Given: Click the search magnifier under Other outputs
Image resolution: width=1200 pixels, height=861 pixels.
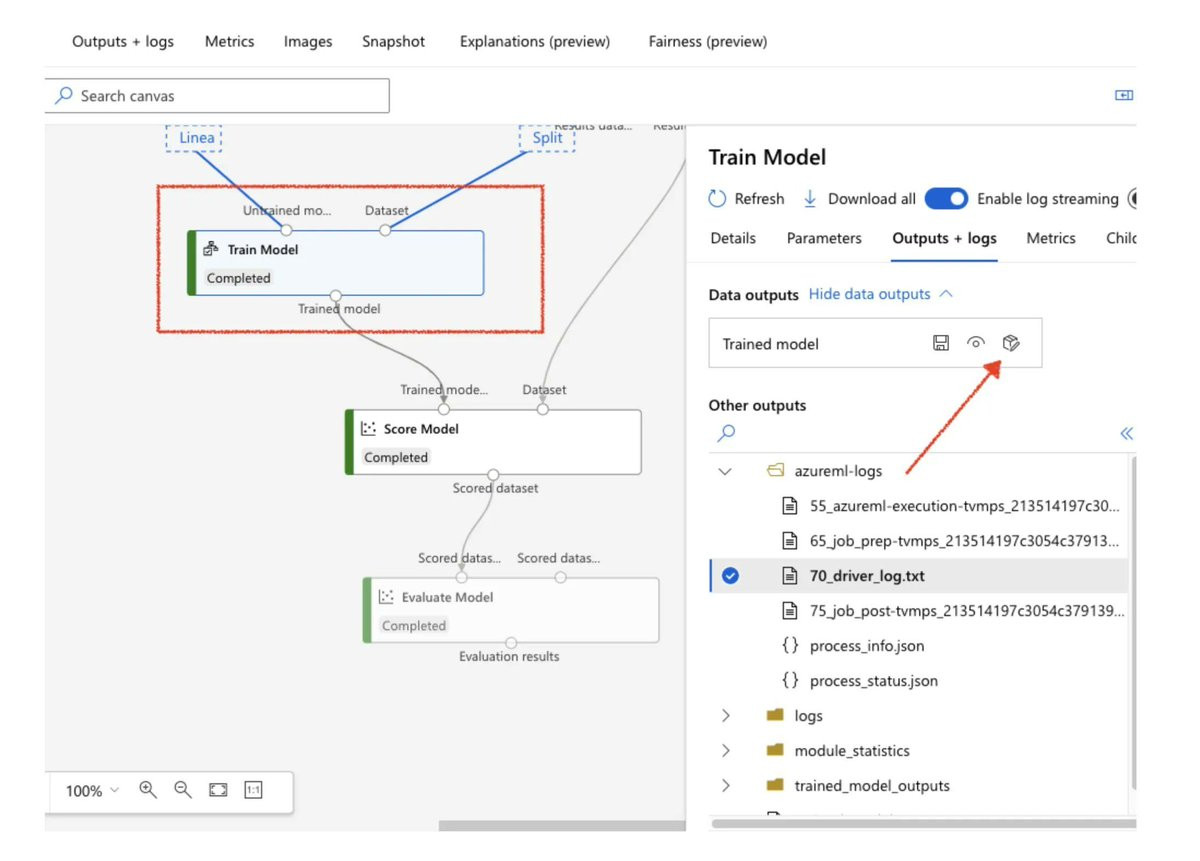Looking at the screenshot, I should click(727, 433).
